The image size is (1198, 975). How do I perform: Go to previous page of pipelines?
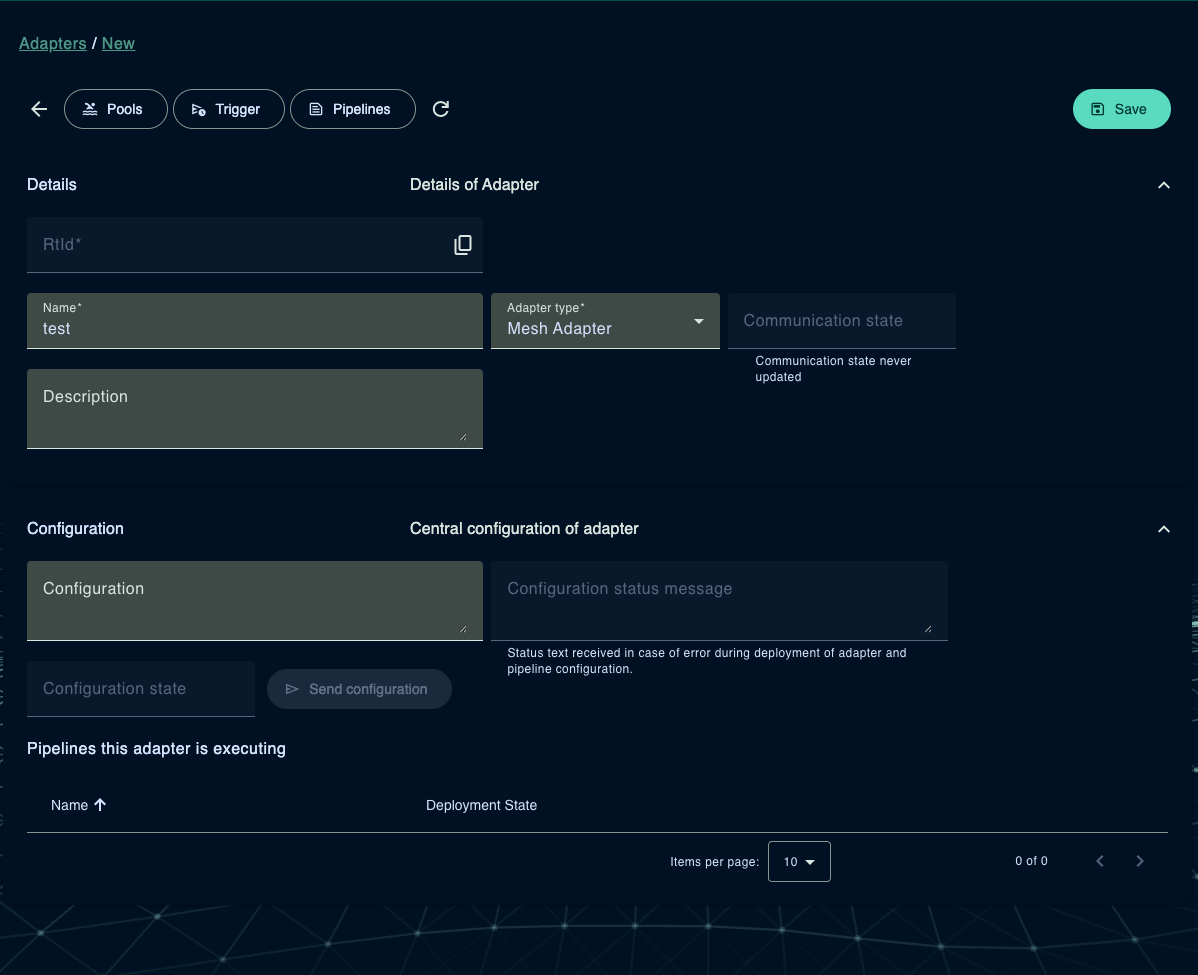coord(1099,861)
